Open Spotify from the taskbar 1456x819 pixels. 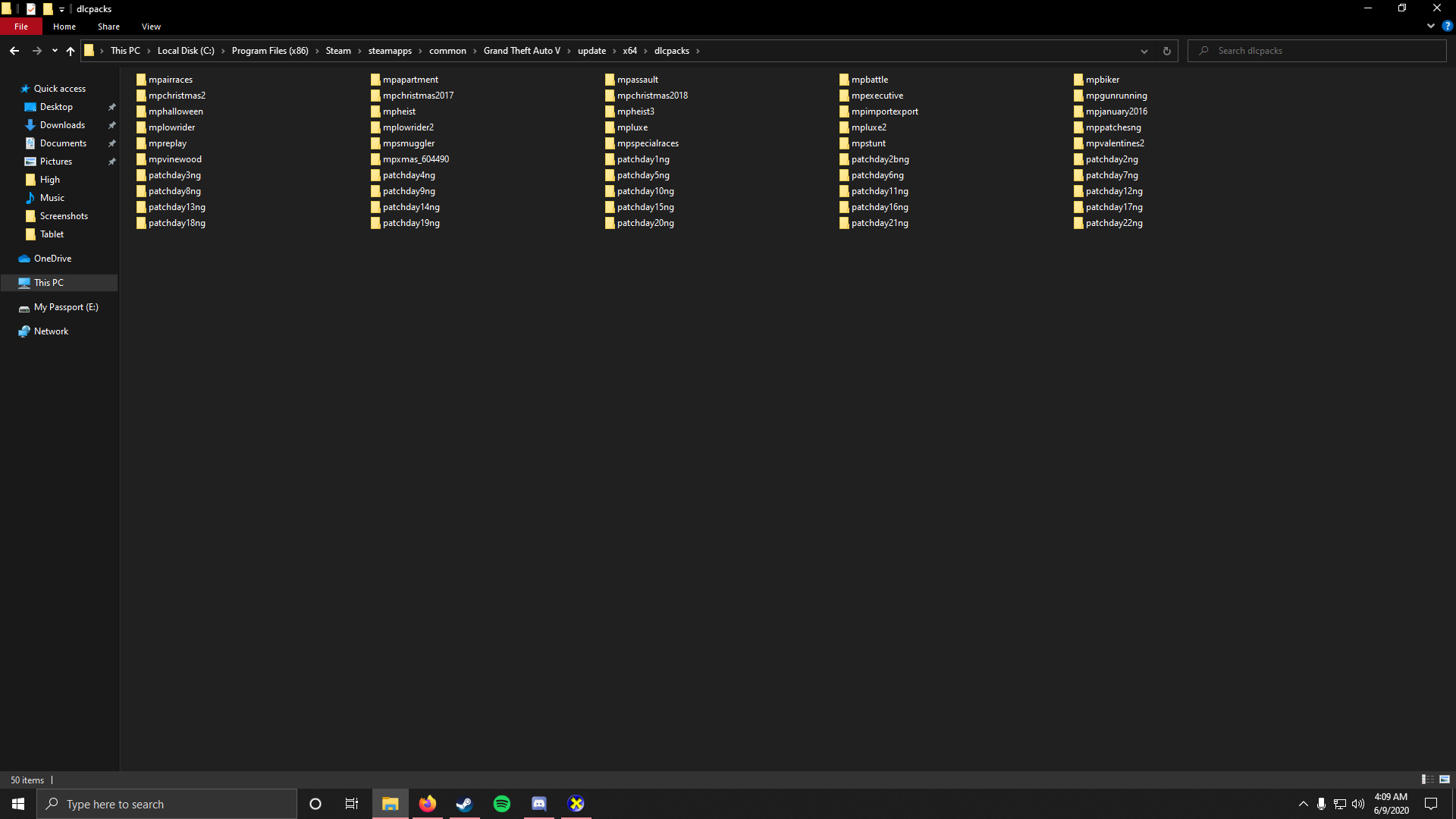[502, 804]
